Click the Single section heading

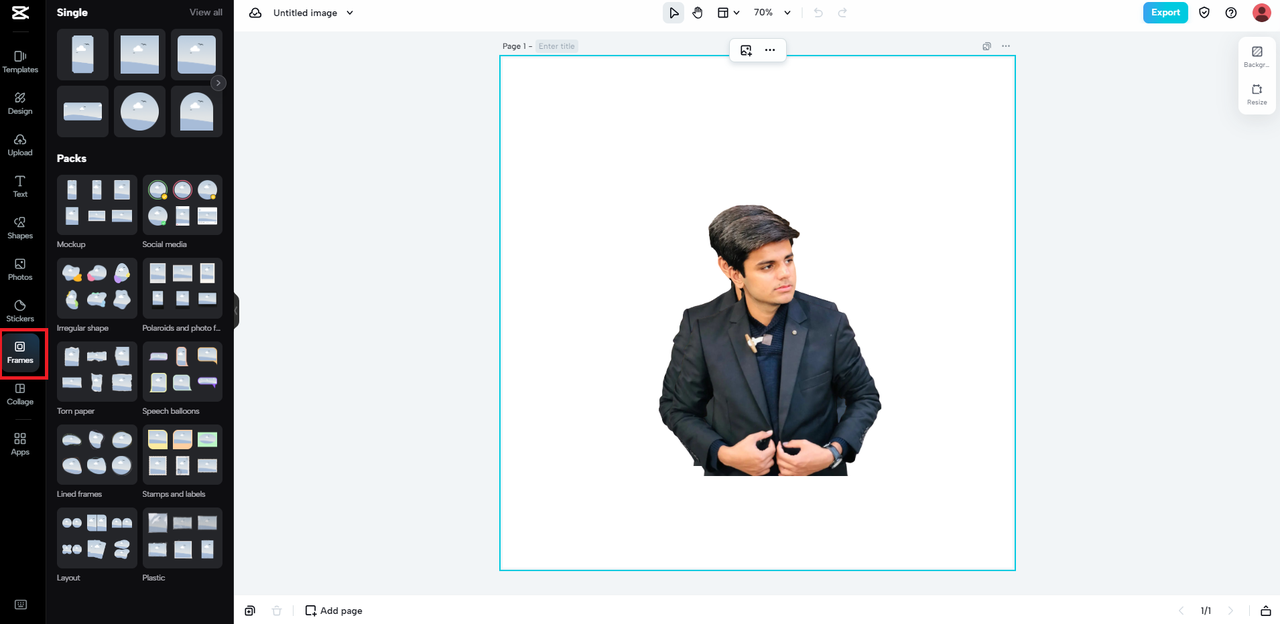coord(73,12)
